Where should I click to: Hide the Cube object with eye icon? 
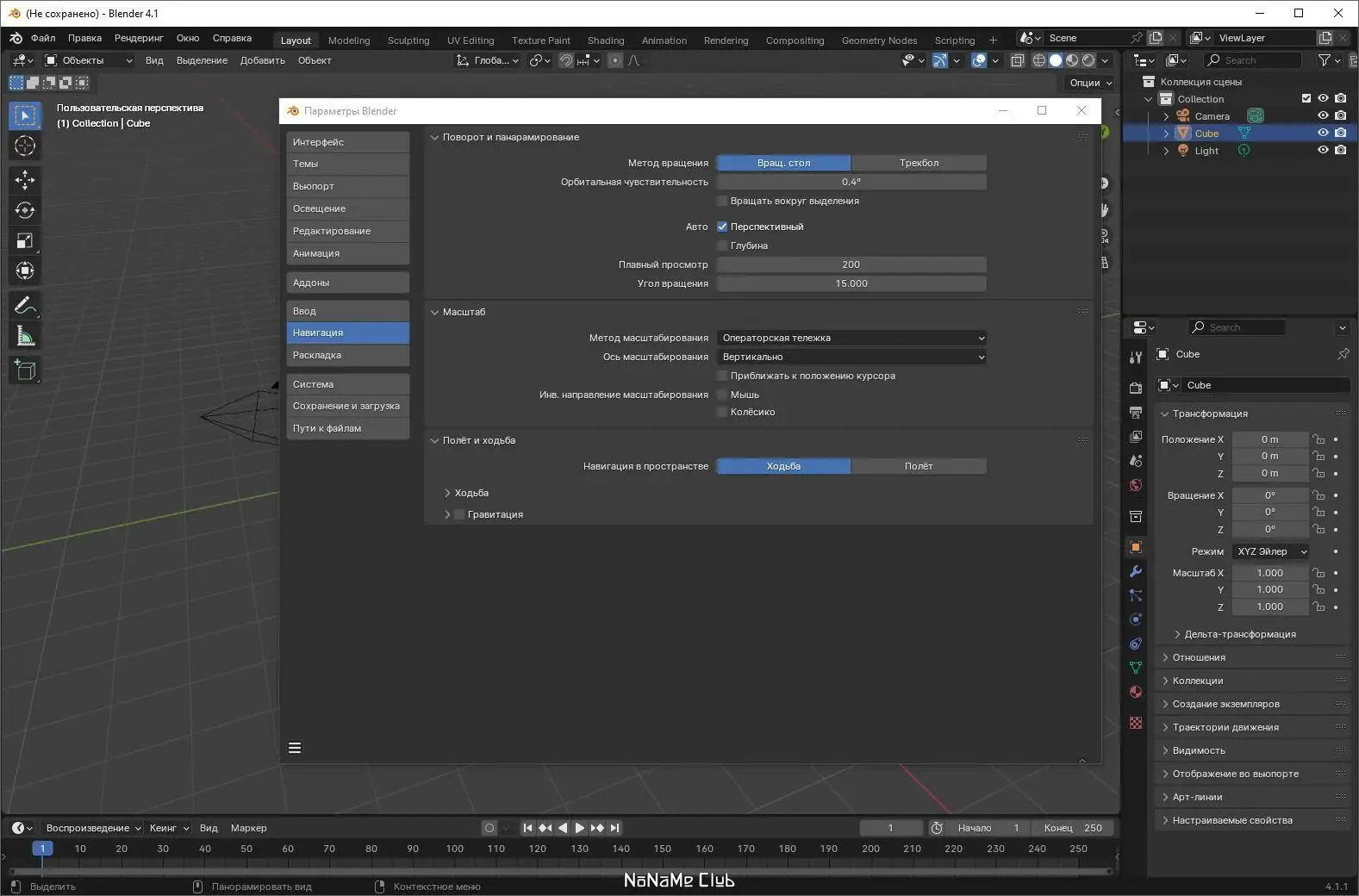pos(1323,133)
